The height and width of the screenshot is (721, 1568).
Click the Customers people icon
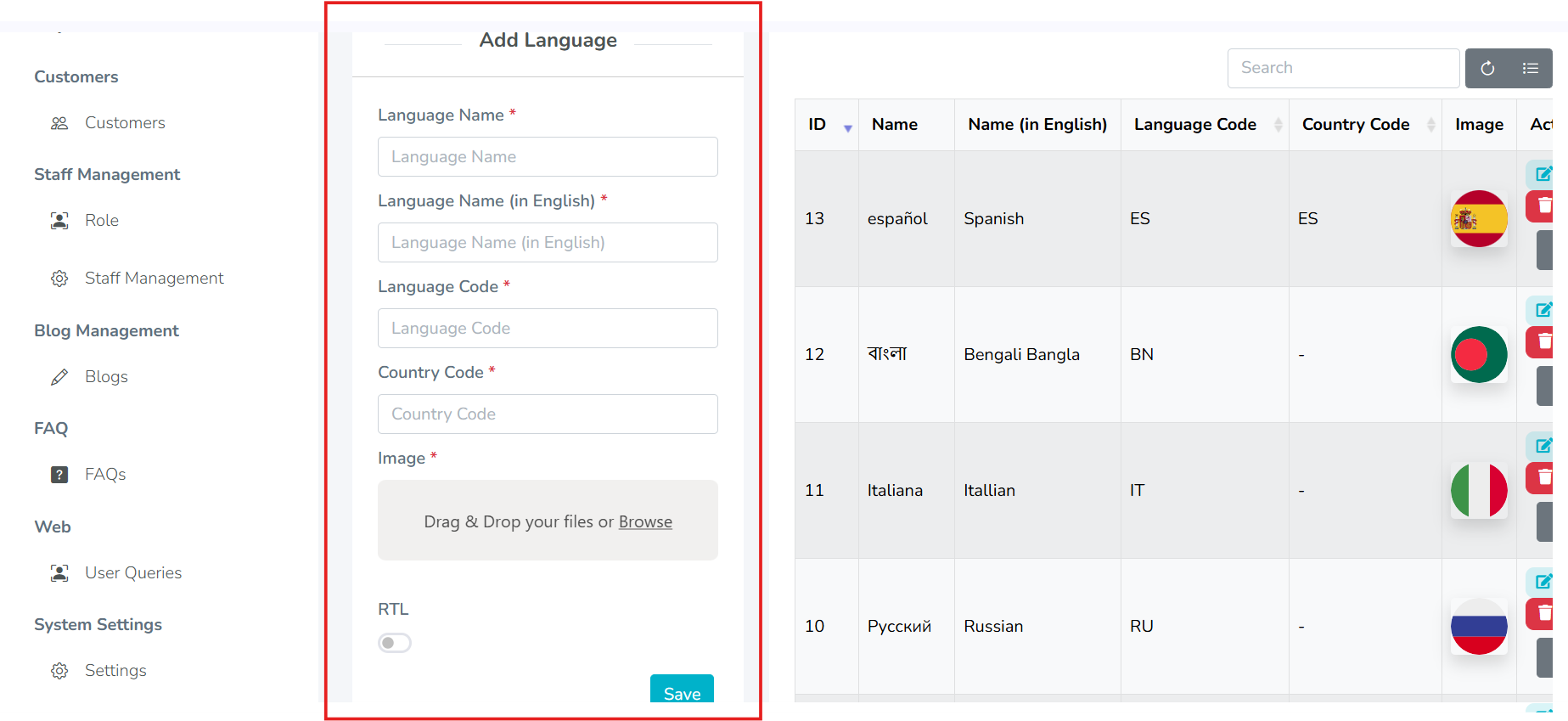point(59,123)
